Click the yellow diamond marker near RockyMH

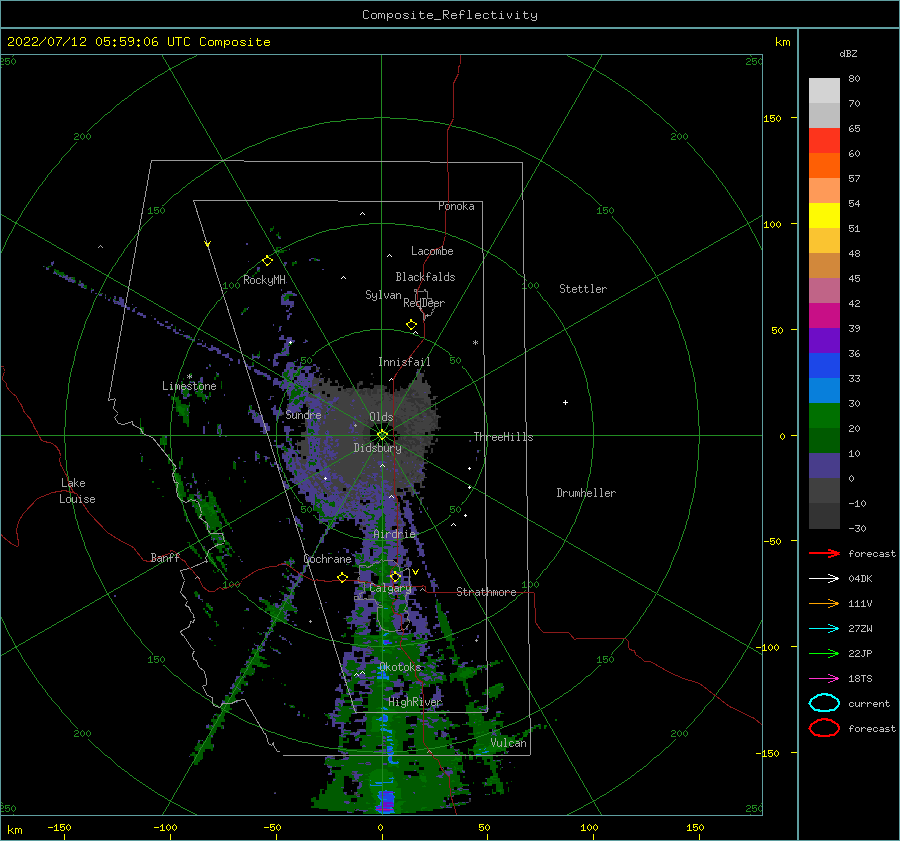[x=267, y=261]
